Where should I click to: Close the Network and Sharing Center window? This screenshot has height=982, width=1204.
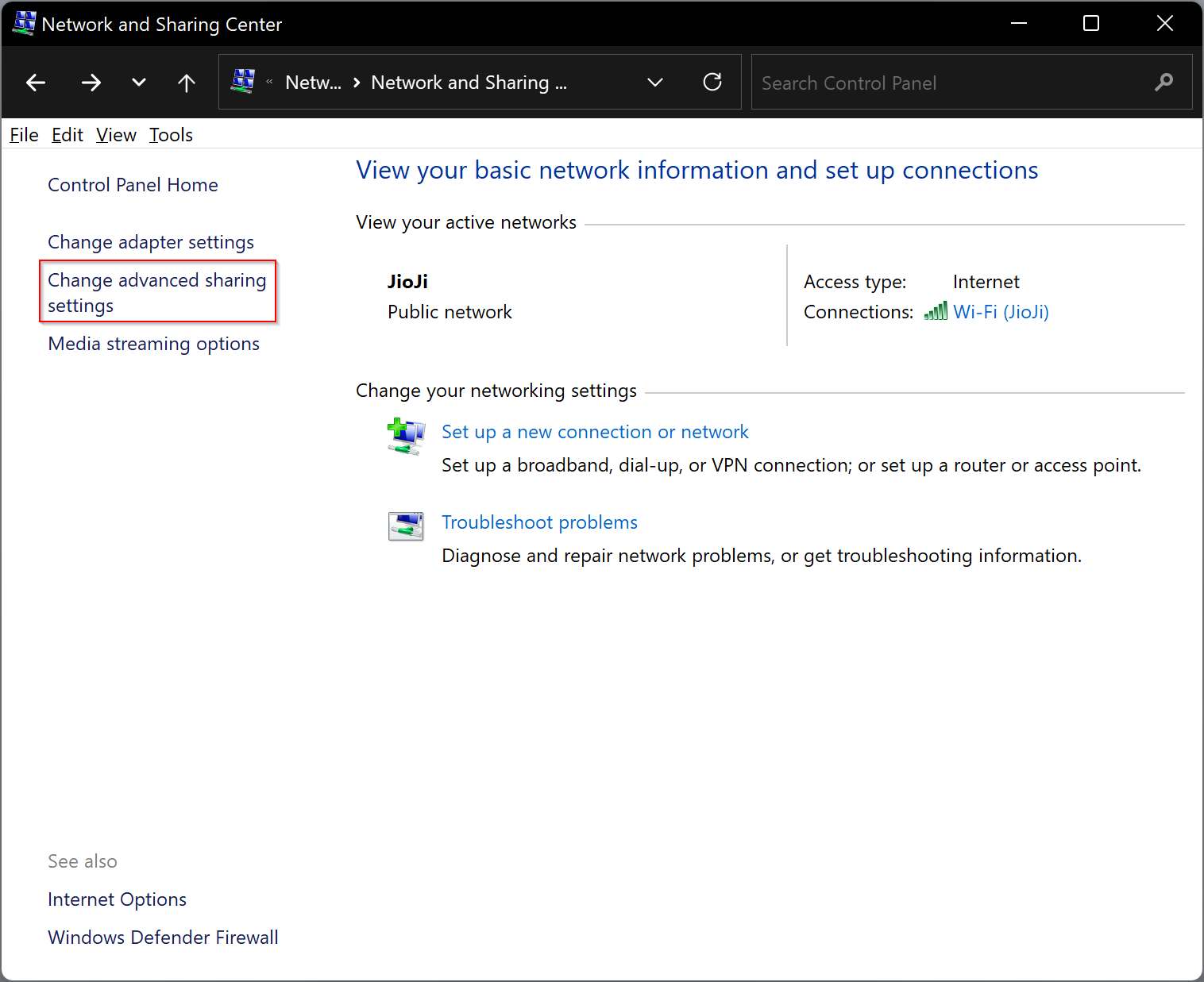tap(1165, 23)
